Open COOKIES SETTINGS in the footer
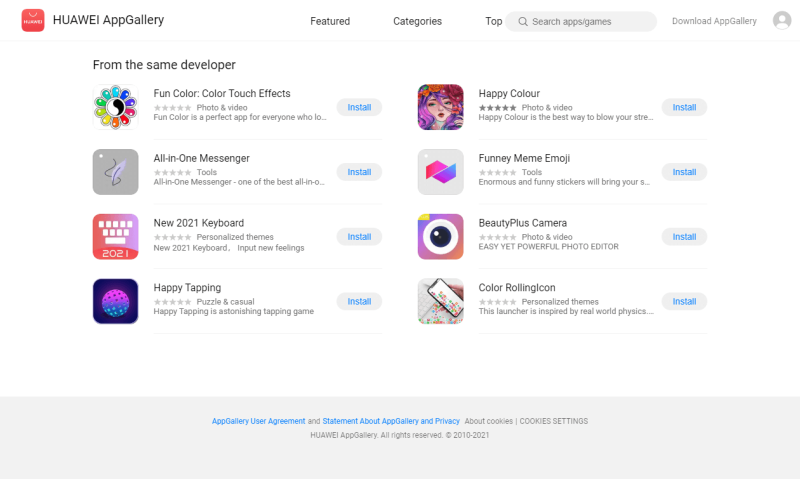The image size is (800, 479). coord(554,421)
